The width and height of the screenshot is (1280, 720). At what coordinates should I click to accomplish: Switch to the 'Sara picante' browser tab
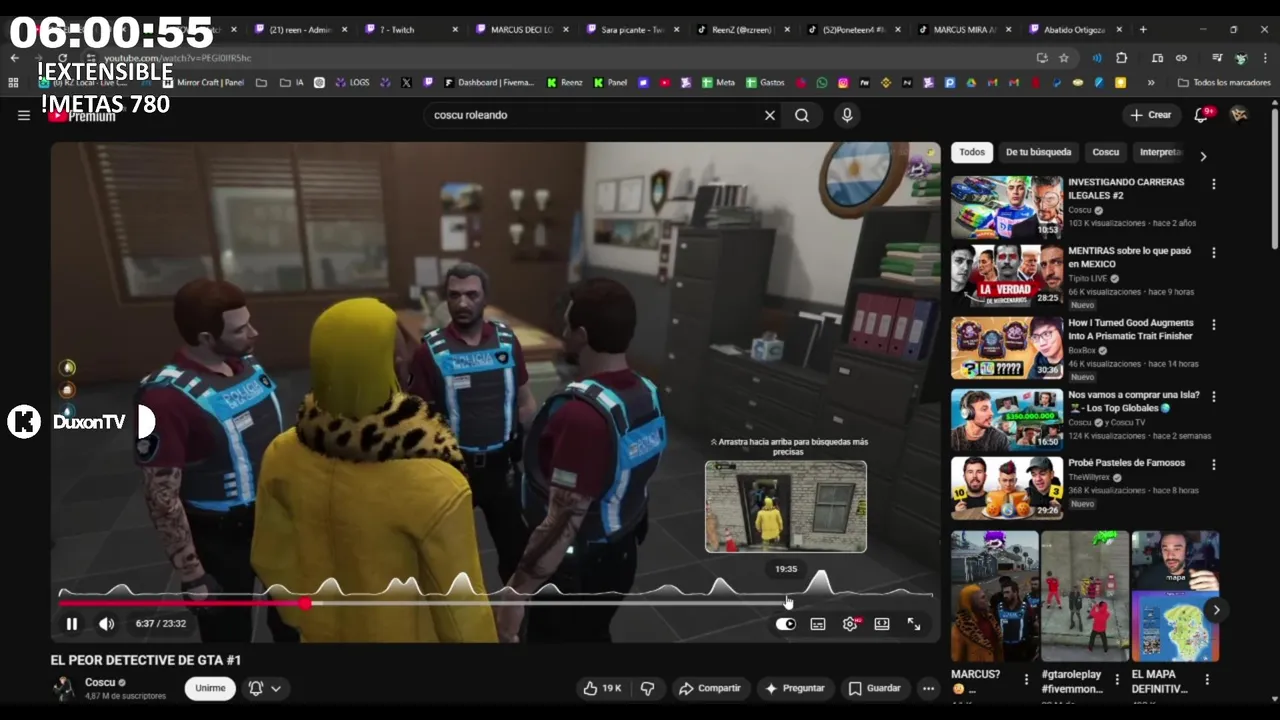(632, 30)
